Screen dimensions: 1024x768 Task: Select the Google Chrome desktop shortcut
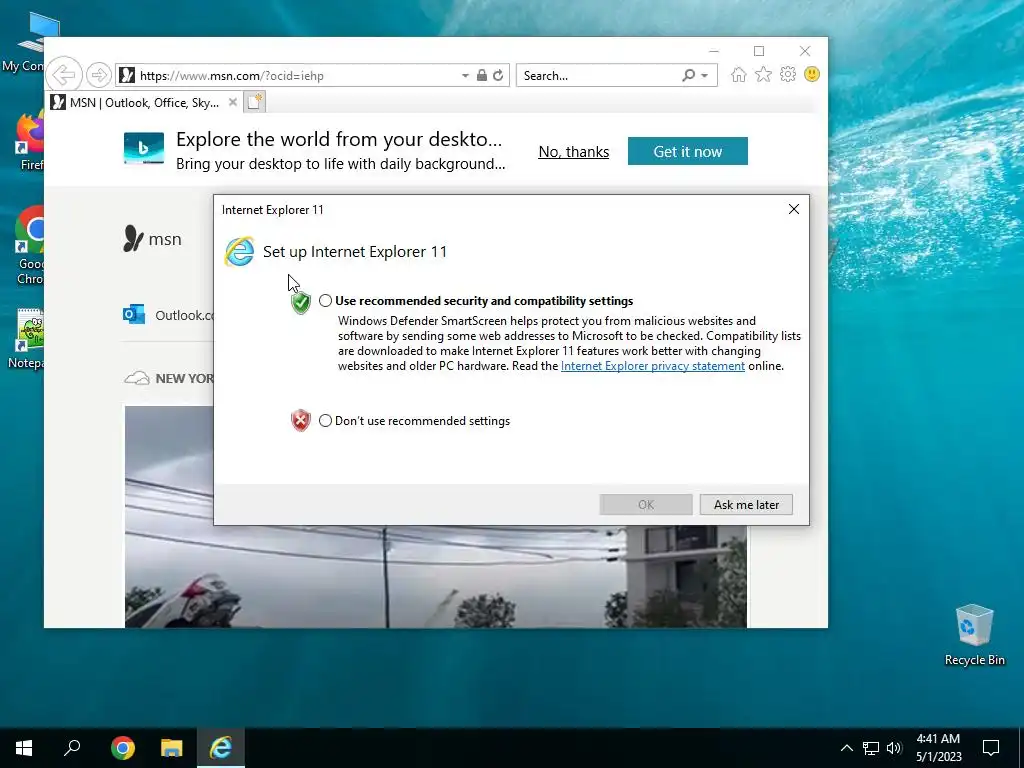pyautogui.click(x=29, y=246)
